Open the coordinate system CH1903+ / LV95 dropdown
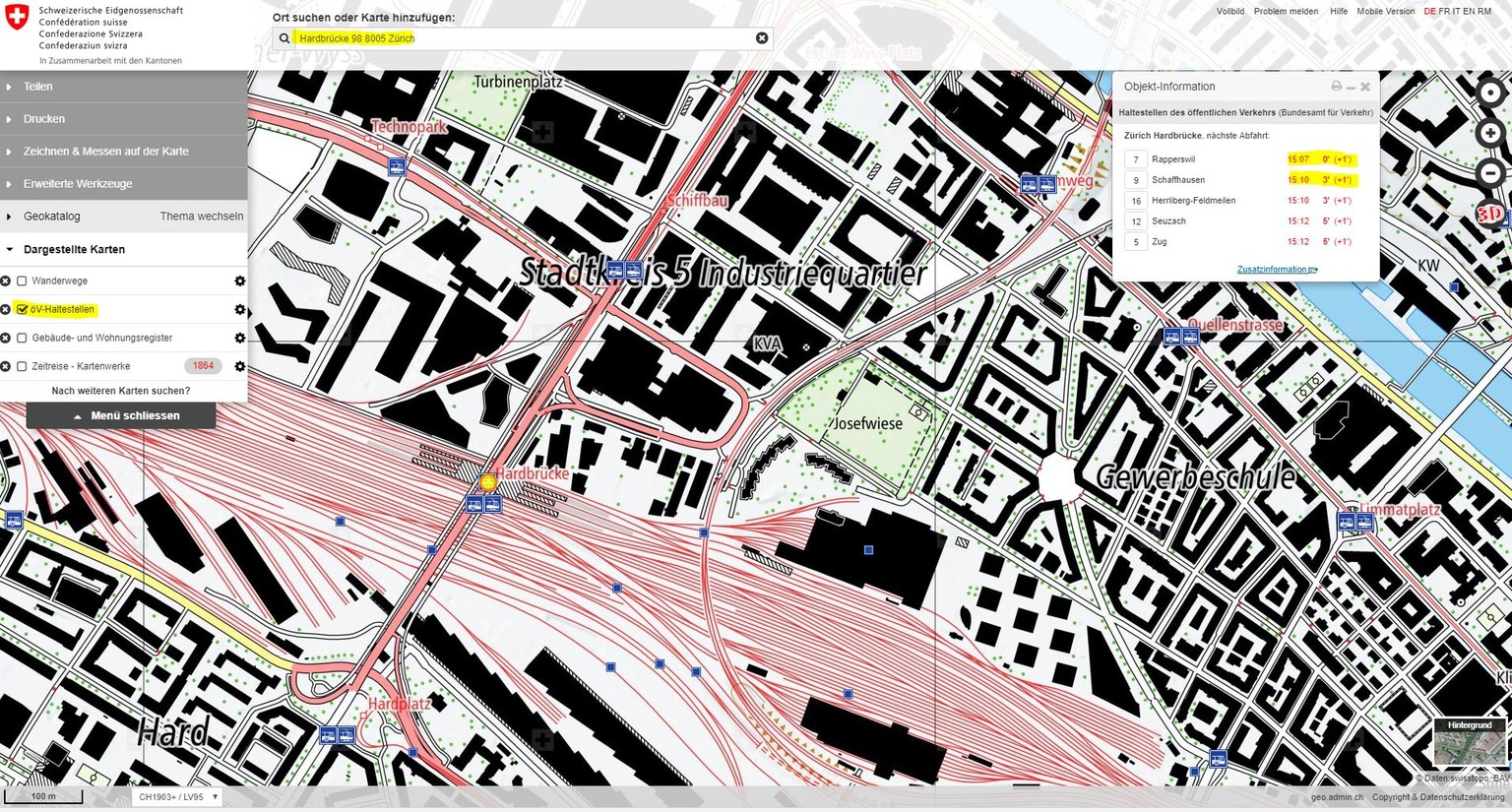The width and height of the screenshot is (1512, 812). [x=177, y=797]
